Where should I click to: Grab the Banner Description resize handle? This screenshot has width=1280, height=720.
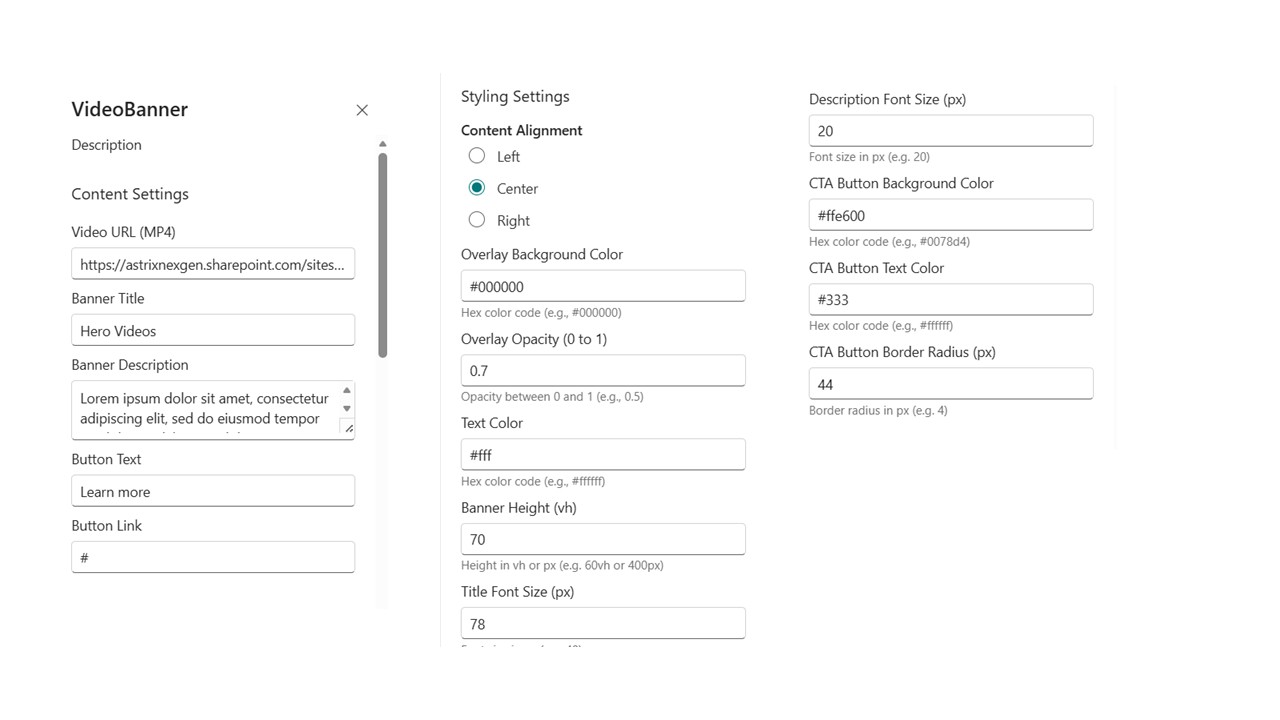click(x=348, y=428)
